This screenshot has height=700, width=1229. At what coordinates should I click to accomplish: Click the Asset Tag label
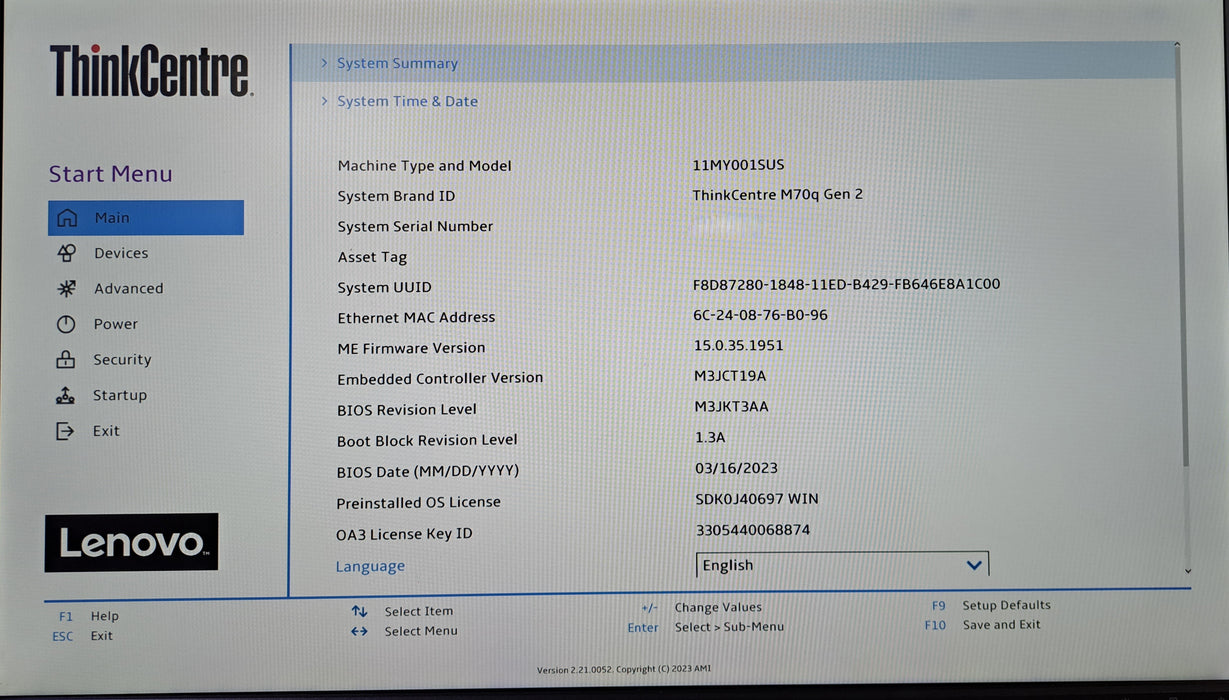click(x=372, y=257)
